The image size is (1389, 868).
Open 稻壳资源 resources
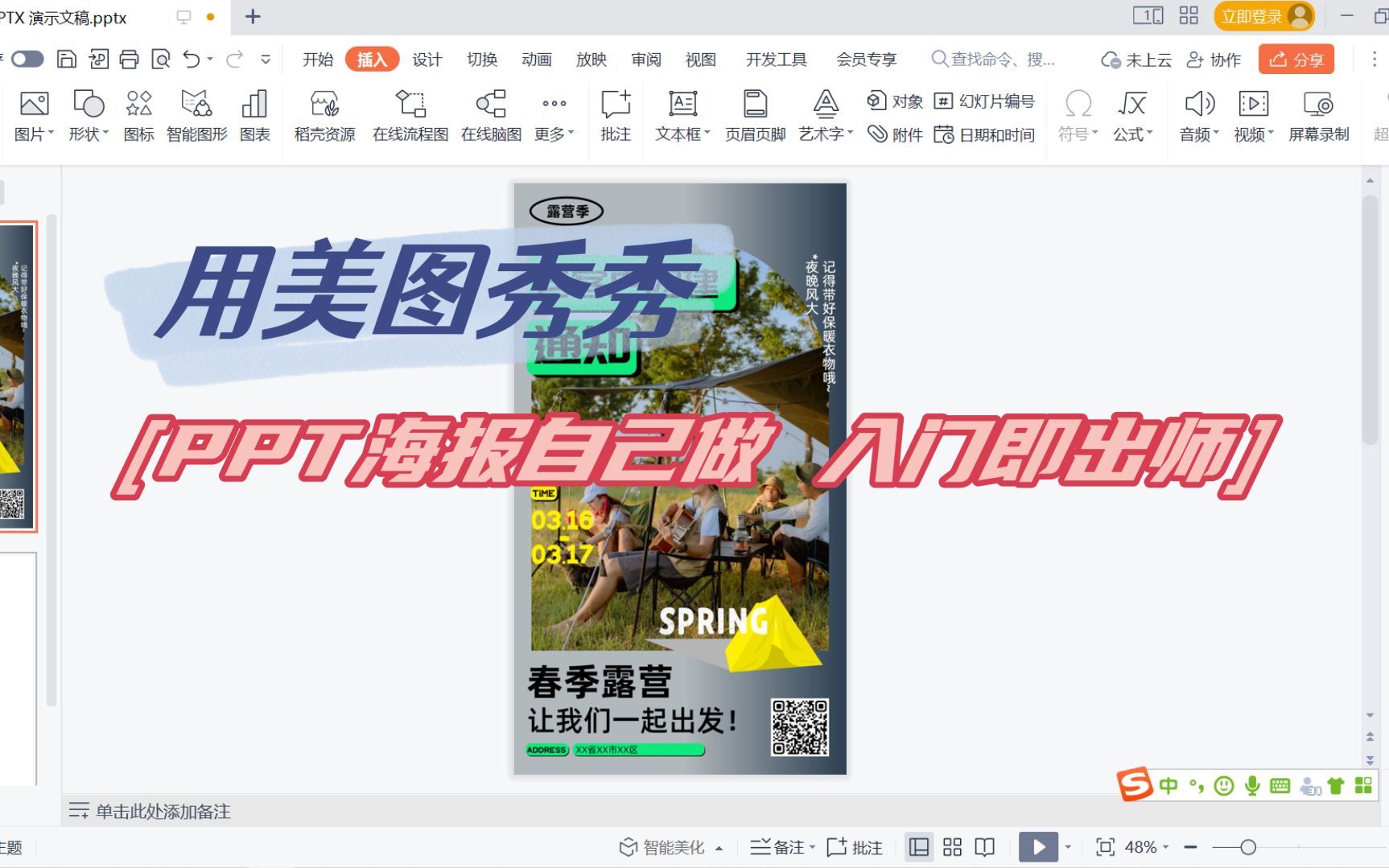click(x=324, y=116)
